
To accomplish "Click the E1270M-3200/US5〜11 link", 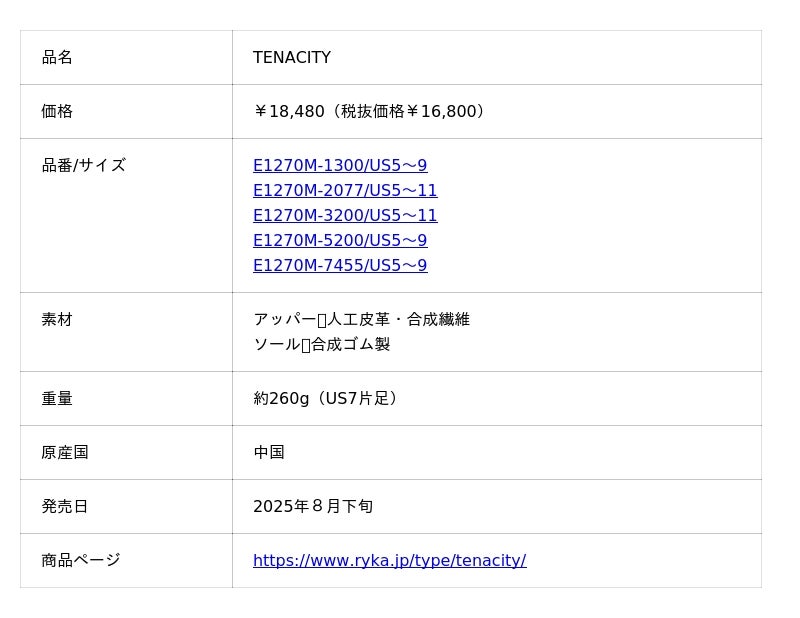I will click(x=345, y=216).
